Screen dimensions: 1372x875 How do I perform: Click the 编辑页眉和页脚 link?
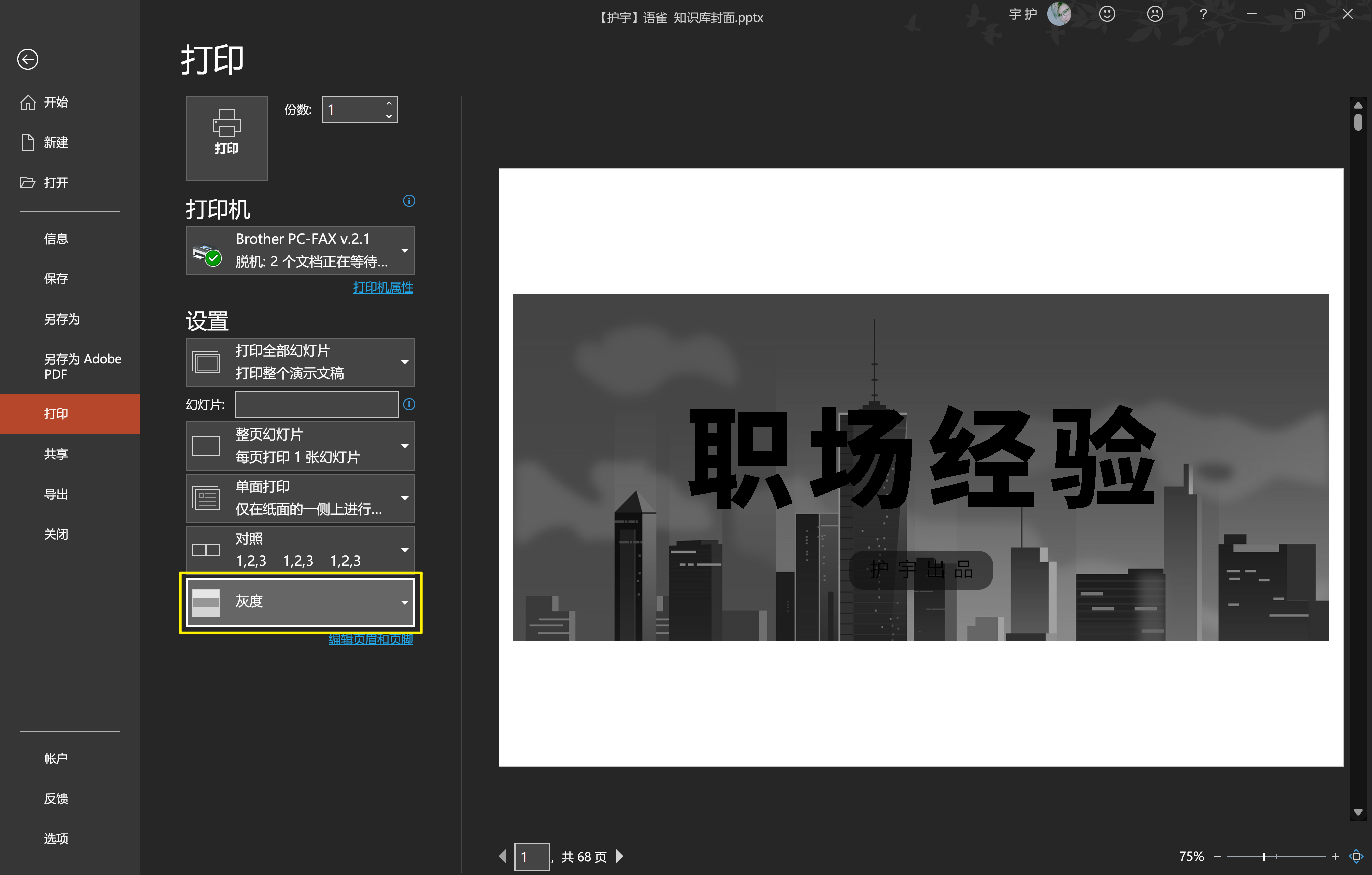[371, 639]
